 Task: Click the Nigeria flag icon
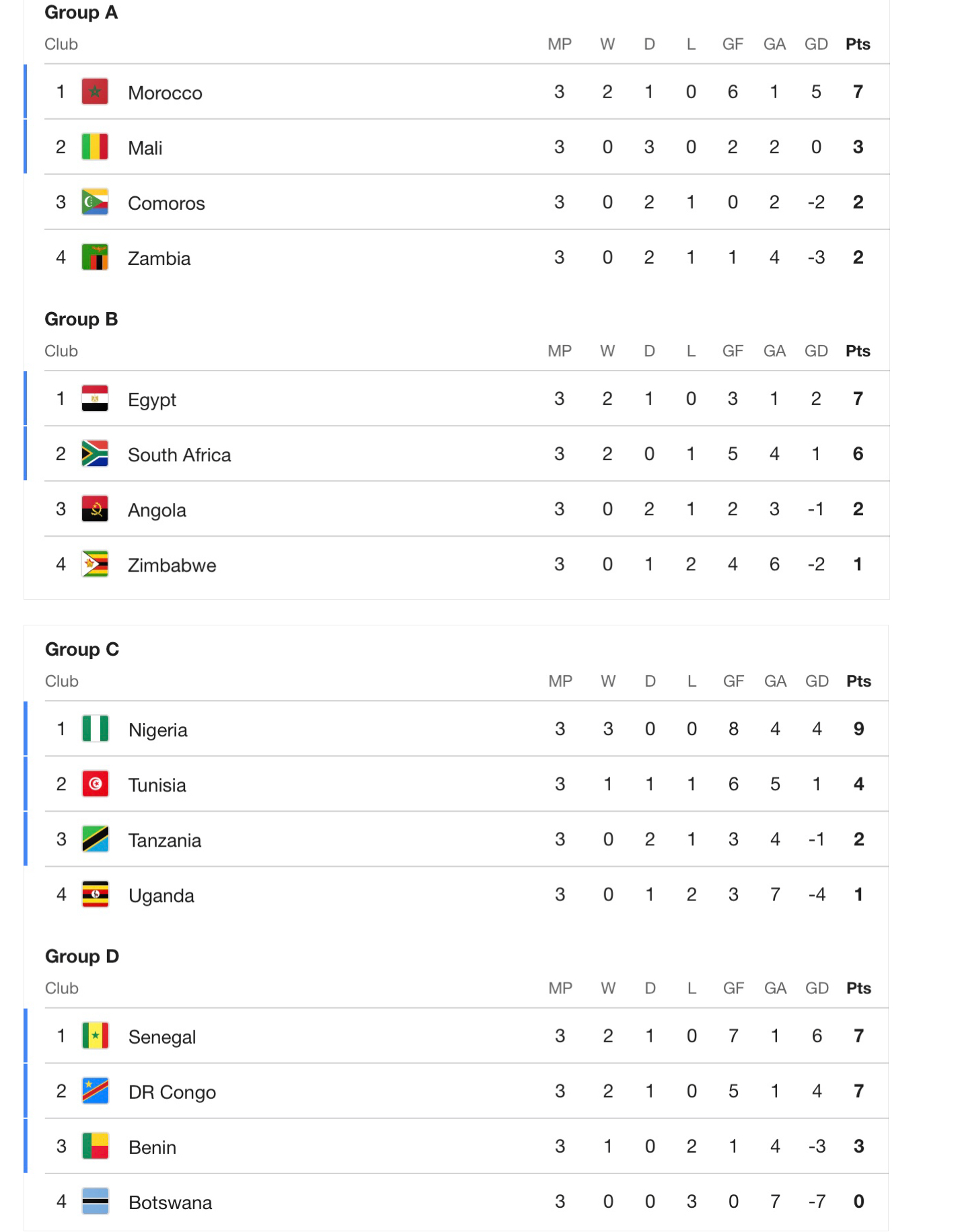[x=96, y=728]
